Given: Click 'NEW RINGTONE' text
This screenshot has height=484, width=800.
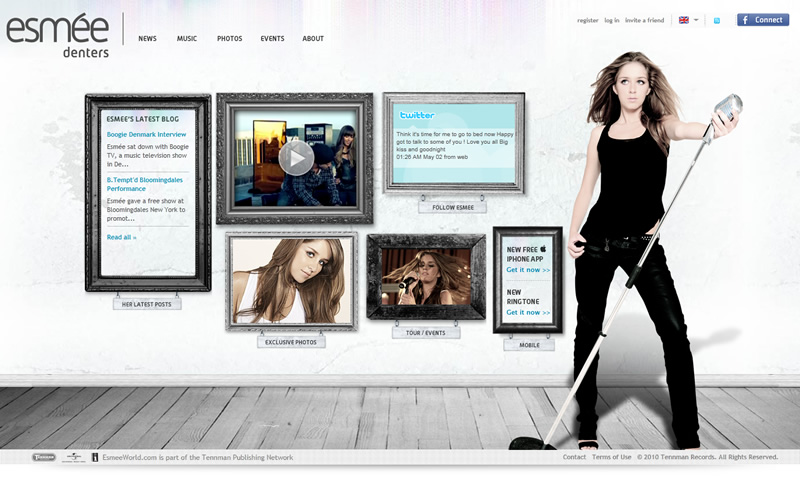Looking at the screenshot, I should point(522,297).
